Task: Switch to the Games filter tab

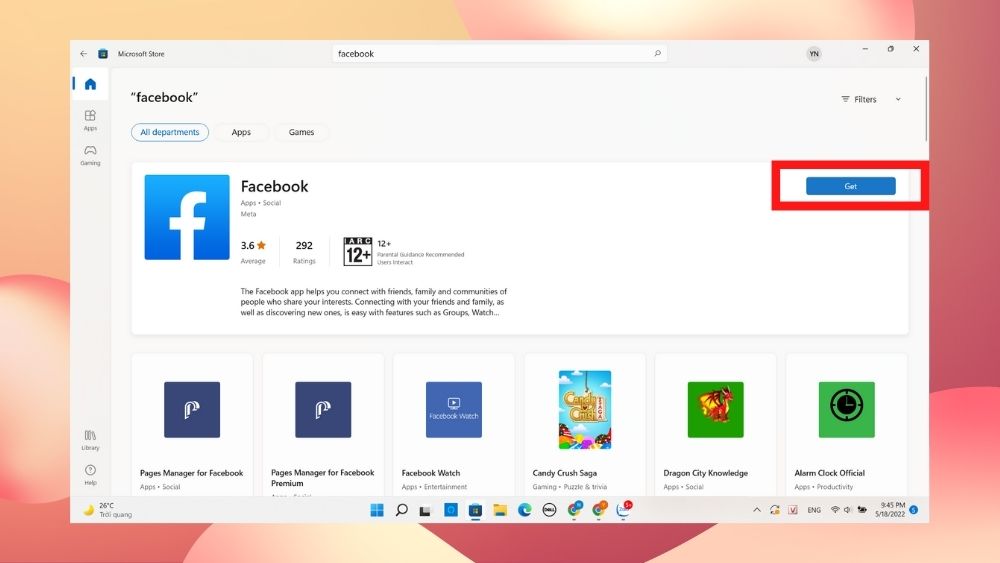Action: 301,132
